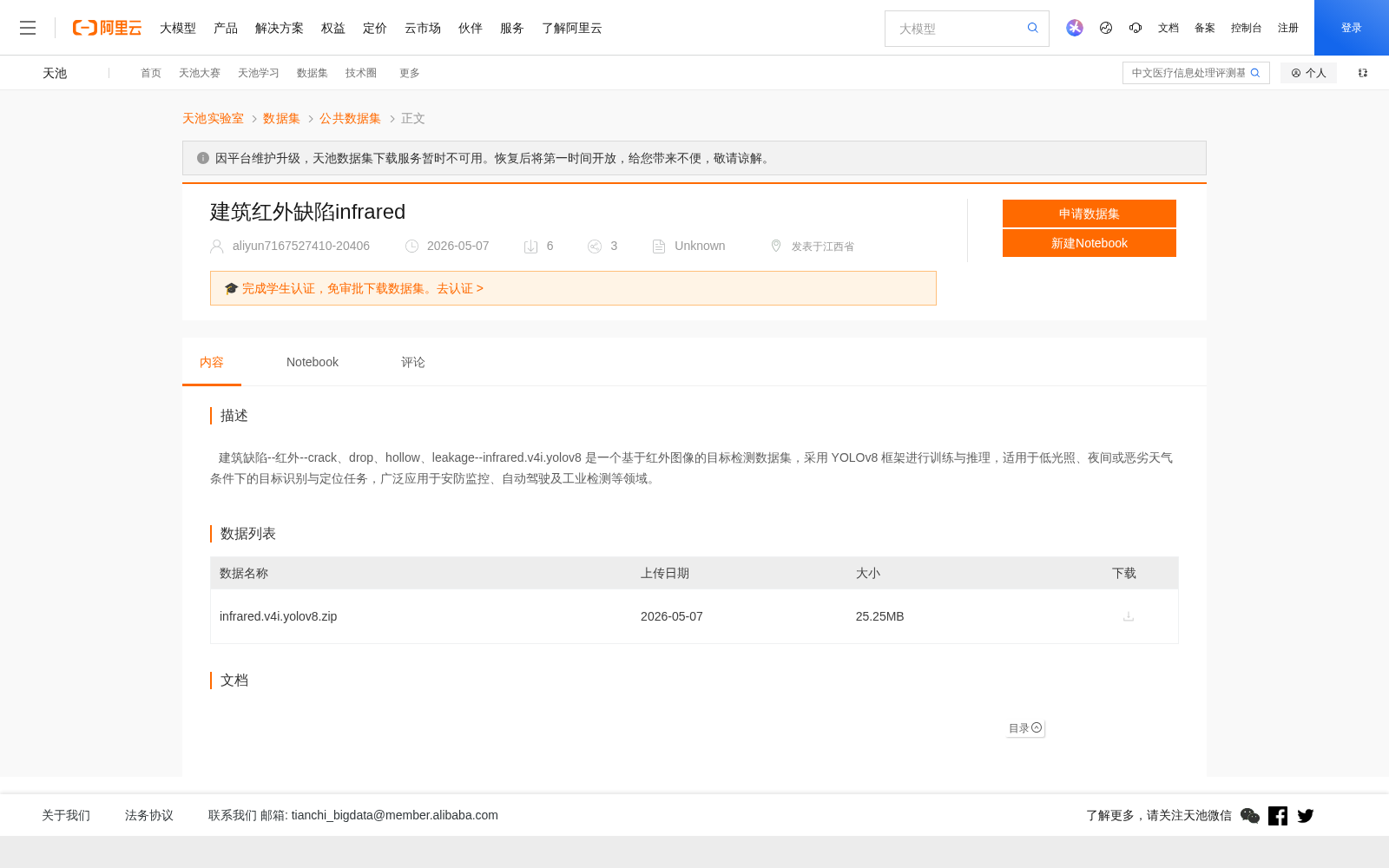Click the 申请数据集 button
Image resolution: width=1389 pixels, height=868 pixels.
pos(1089,214)
